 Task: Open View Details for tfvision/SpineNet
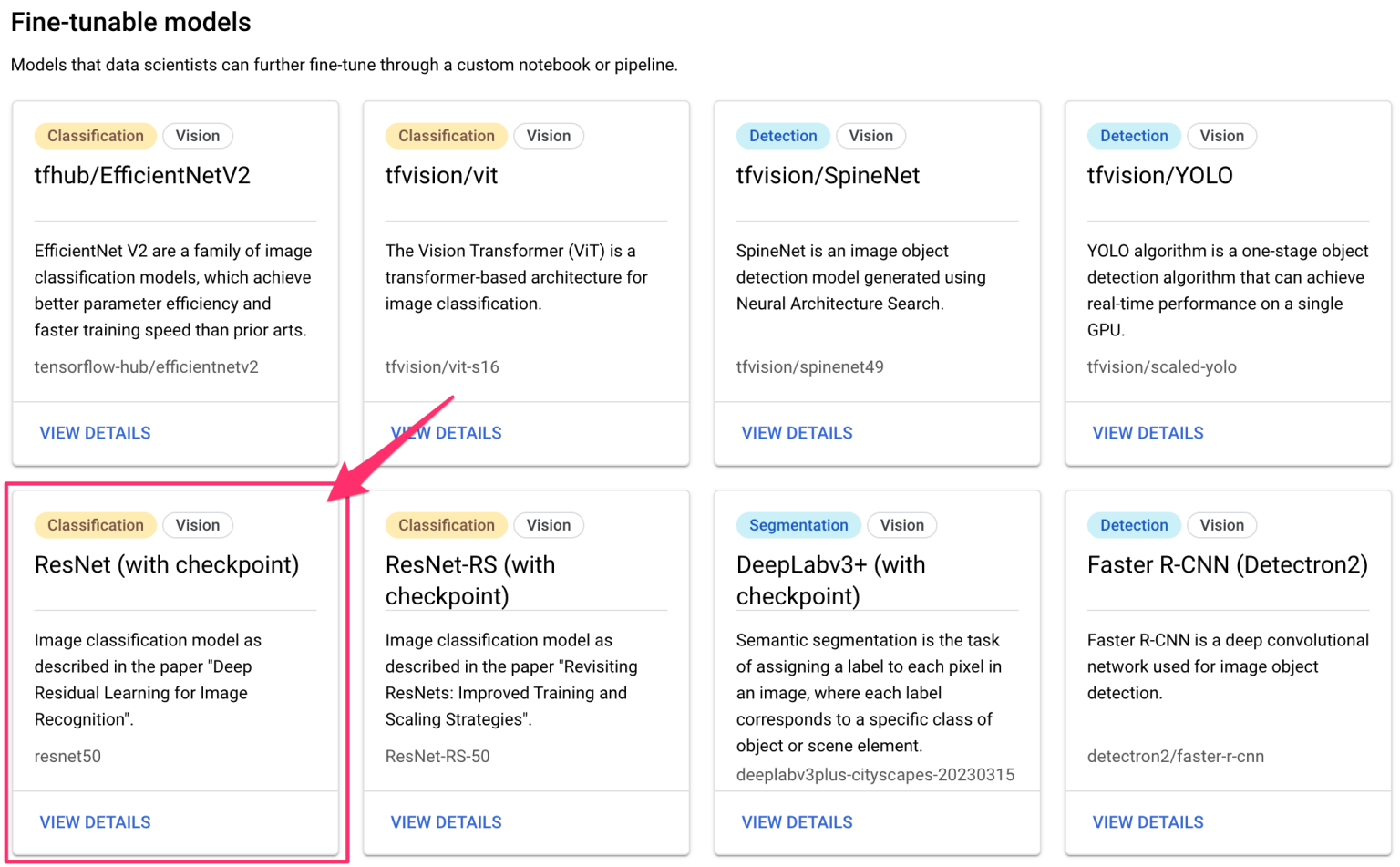797,433
